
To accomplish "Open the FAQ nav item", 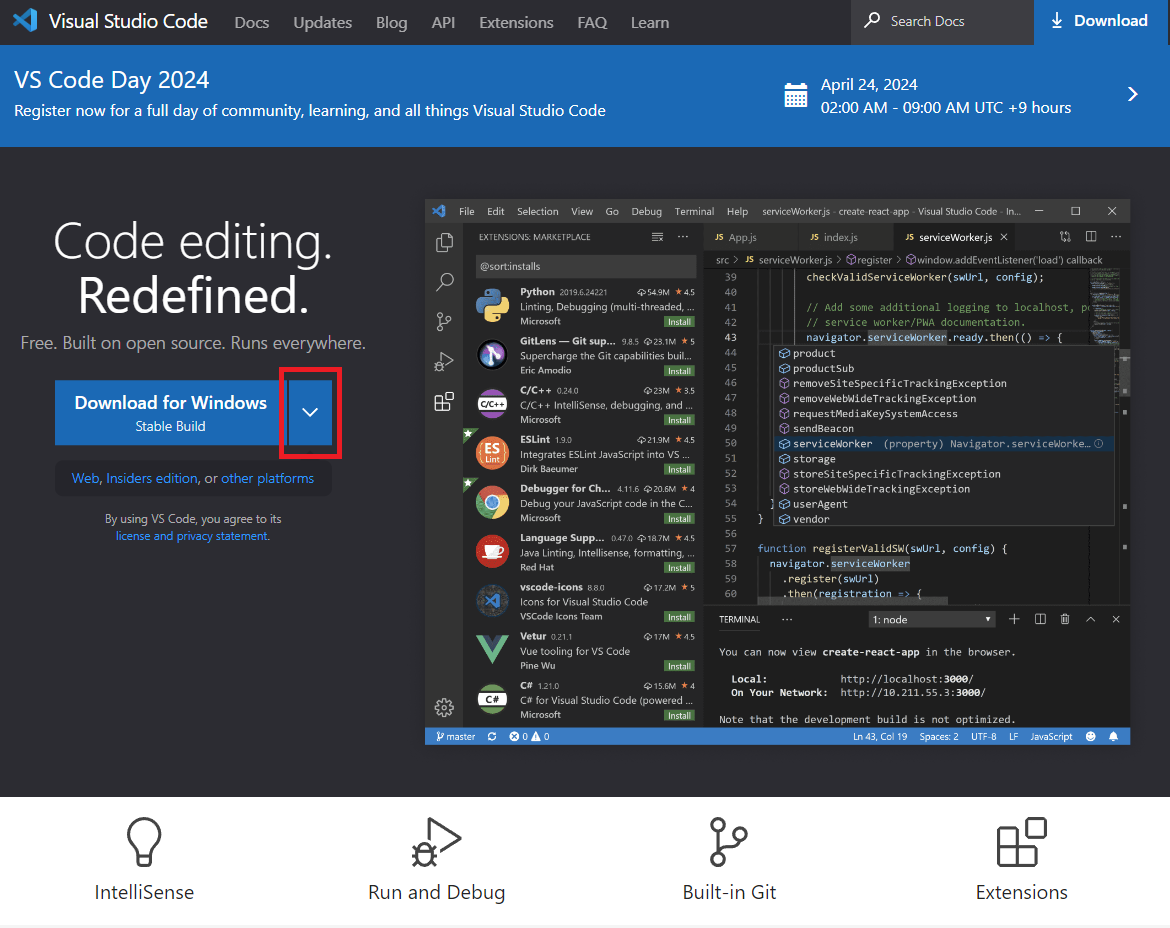I will coord(592,22).
